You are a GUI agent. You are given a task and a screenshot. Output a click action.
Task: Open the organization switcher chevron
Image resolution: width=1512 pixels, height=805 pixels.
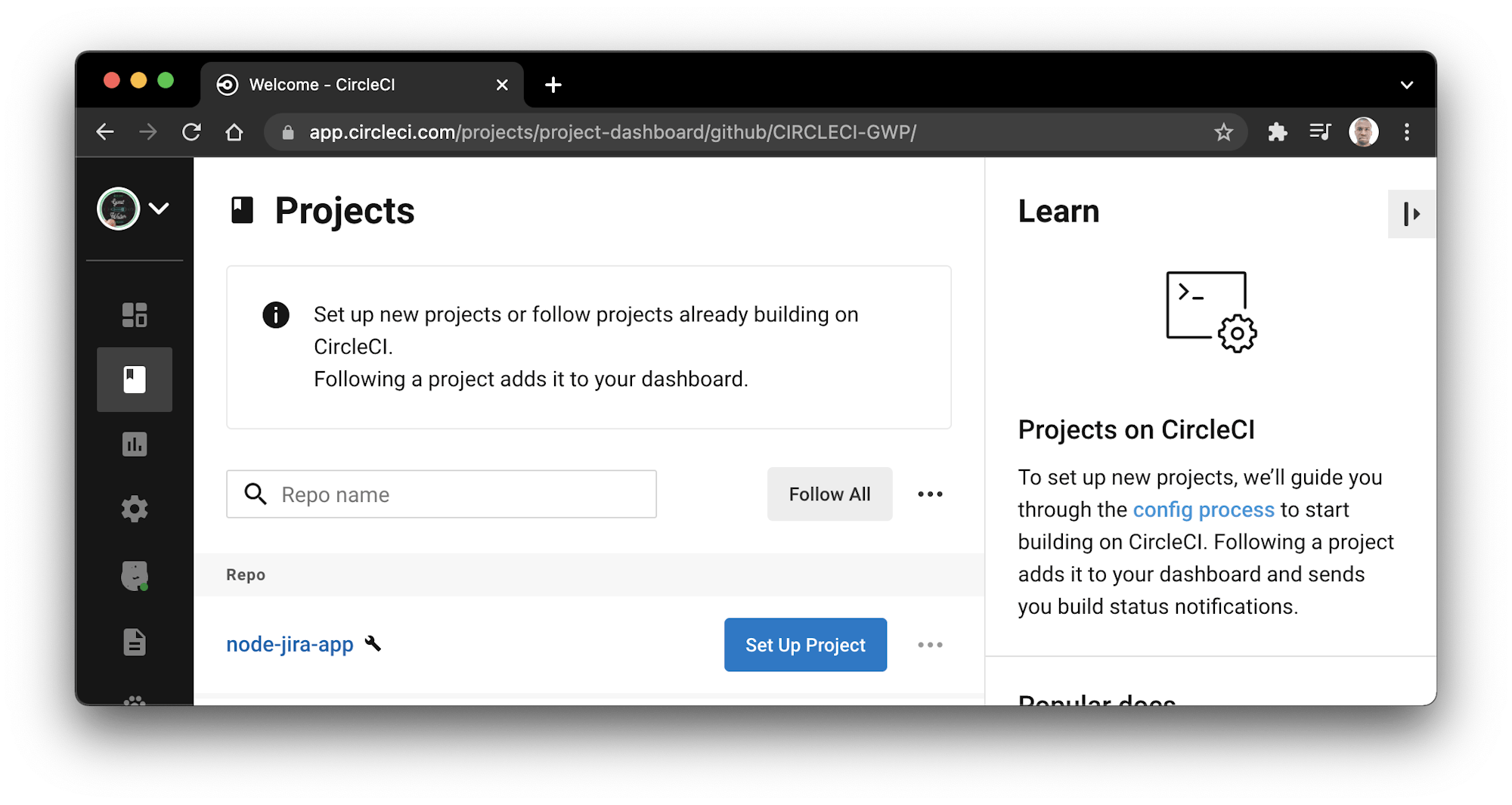pyautogui.click(x=159, y=209)
